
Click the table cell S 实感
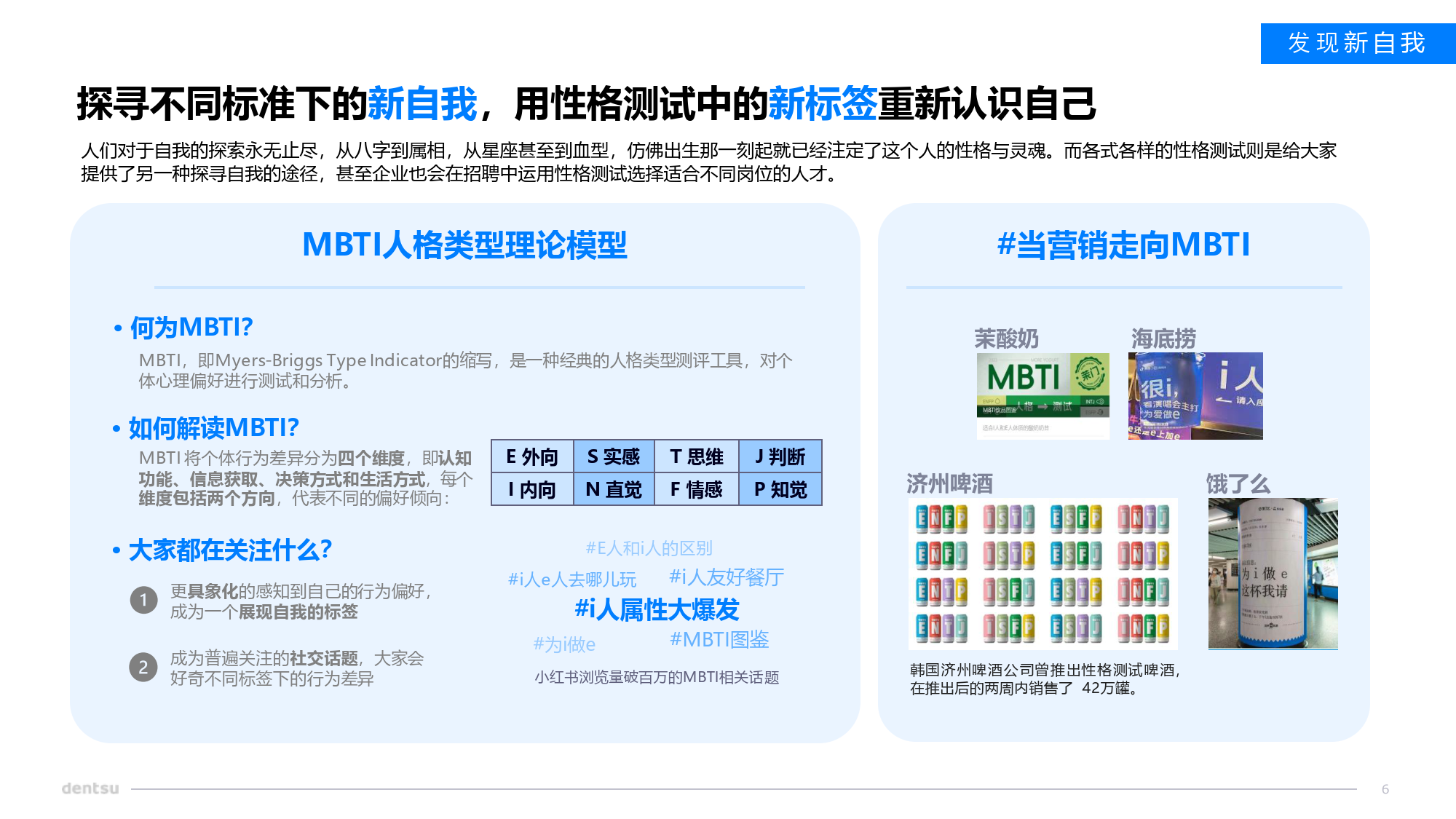click(614, 456)
